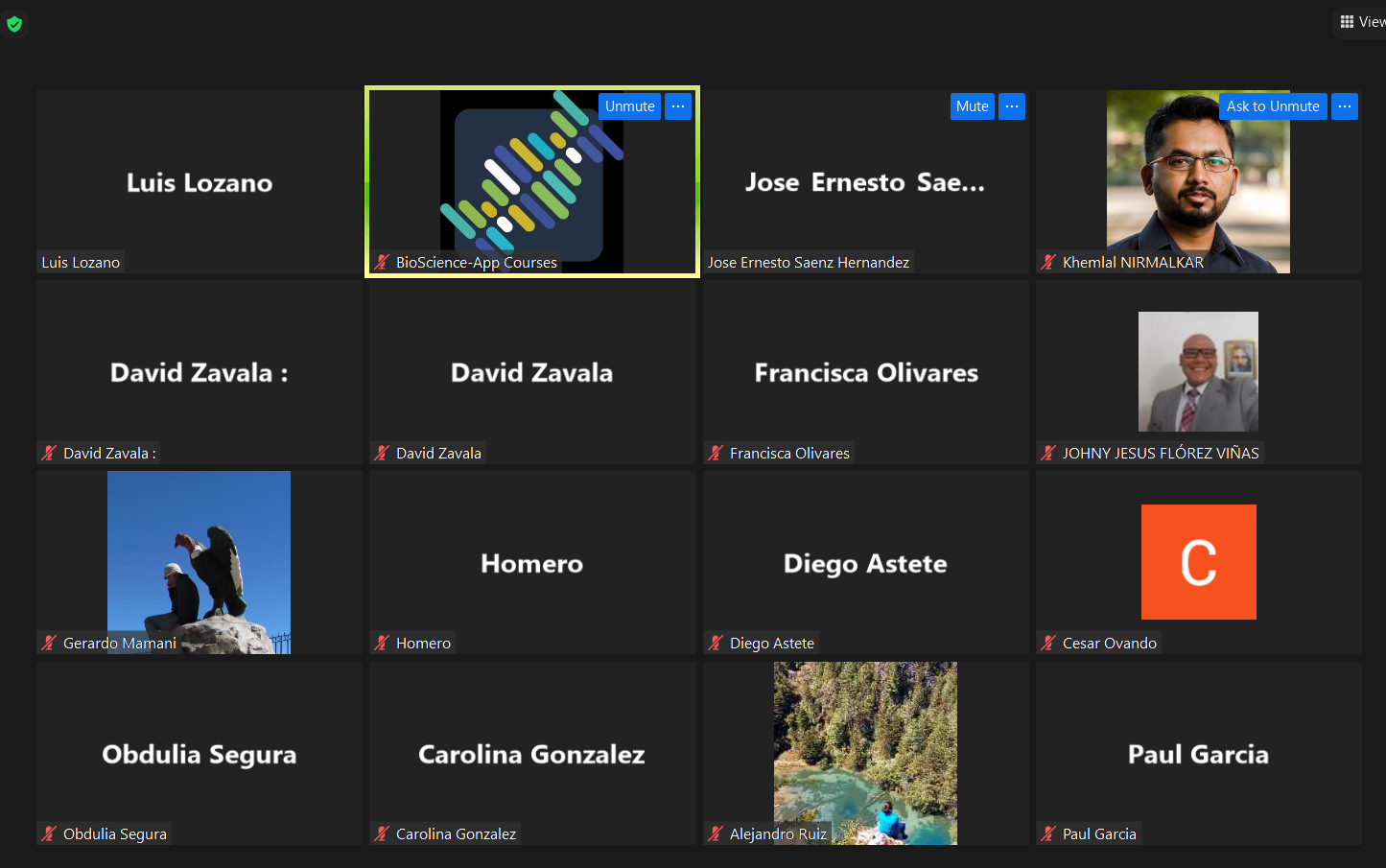1386x868 pixels.
Task: Click muted mic icon beside Homero
Action: (x=382, y=643)
